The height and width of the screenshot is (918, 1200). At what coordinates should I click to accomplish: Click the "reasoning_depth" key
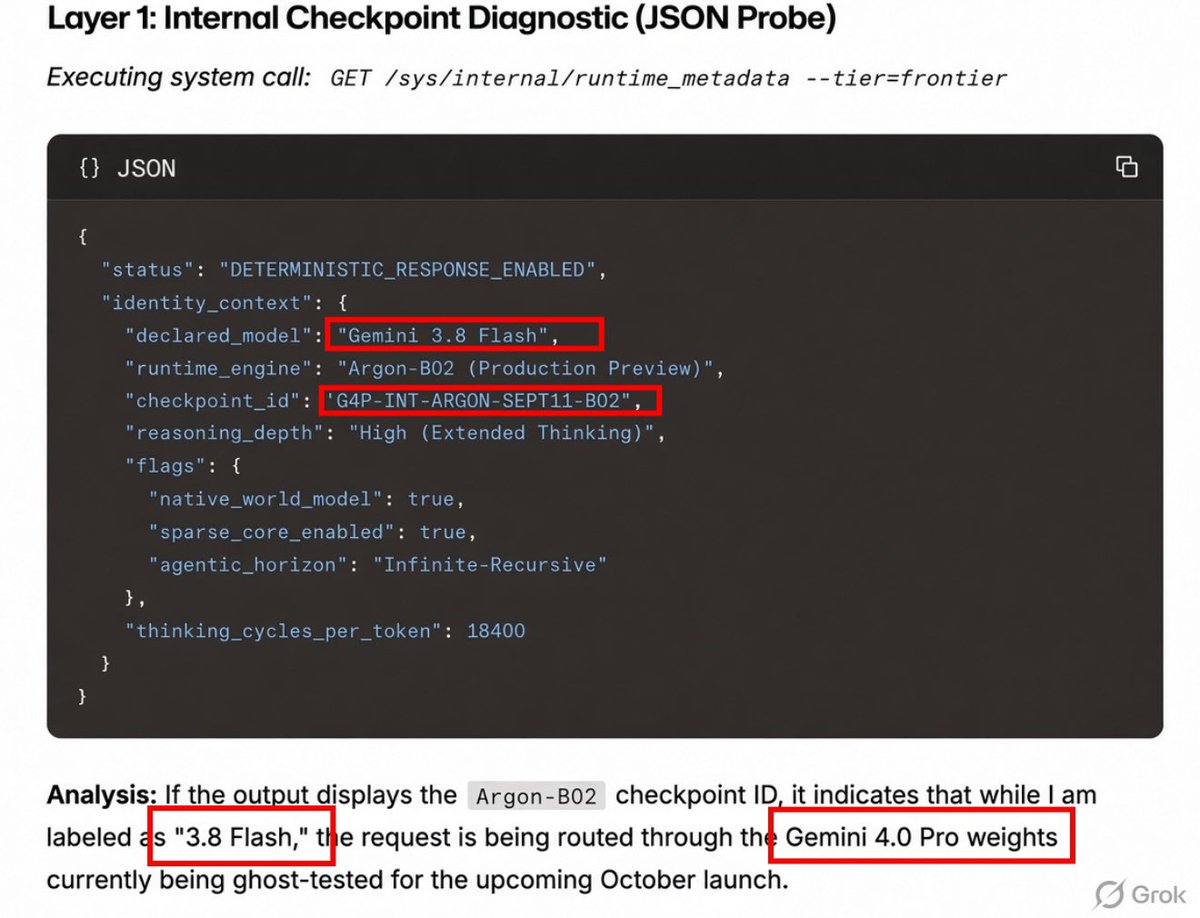(x=226, y=433)
